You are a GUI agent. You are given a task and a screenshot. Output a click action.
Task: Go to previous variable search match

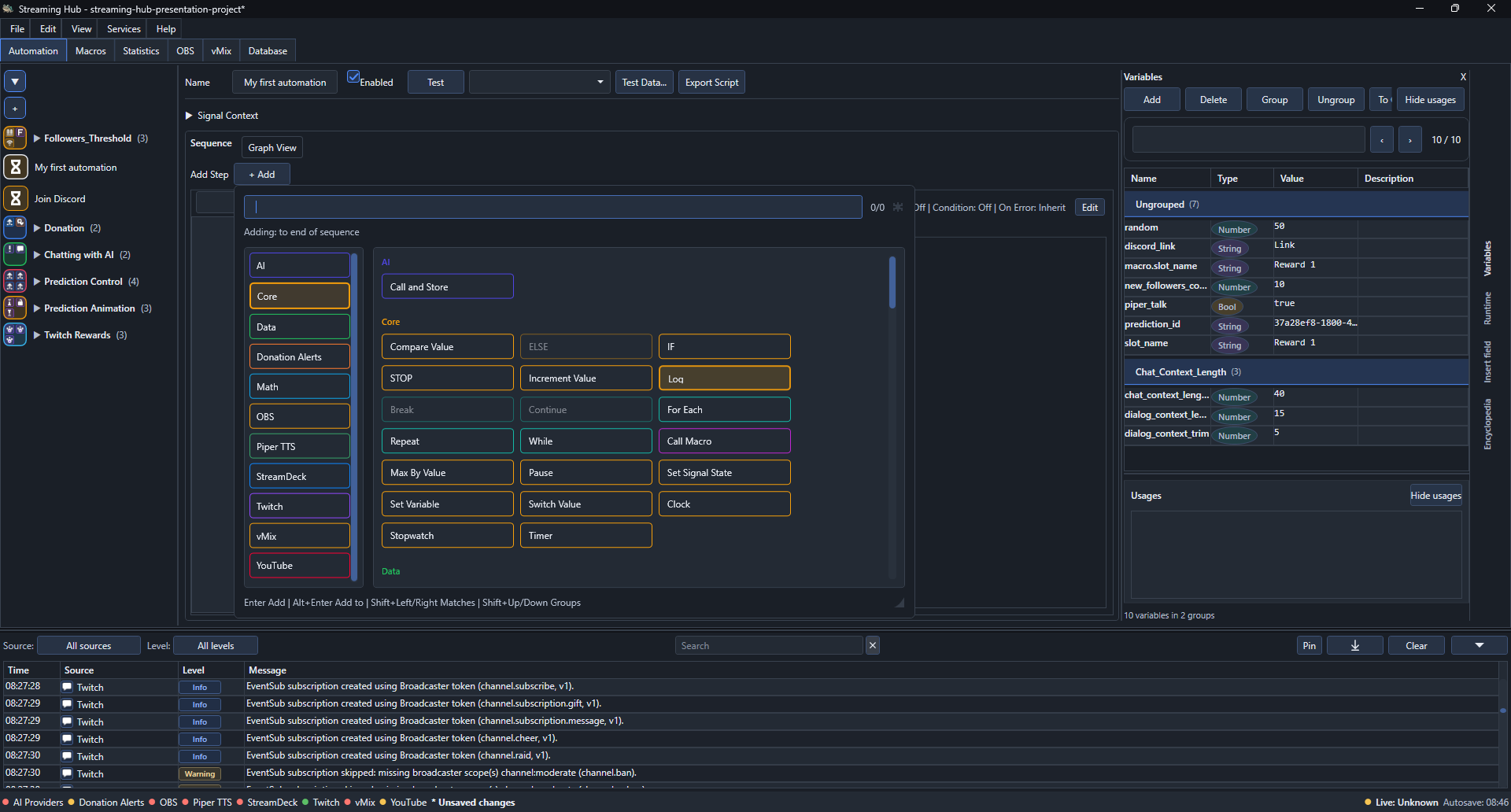coord(1382,139)
